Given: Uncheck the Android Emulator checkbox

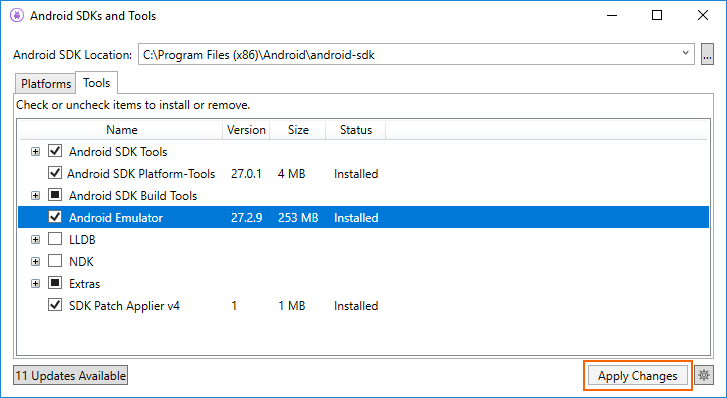Looking at the screenshot, I should point(55,217).
